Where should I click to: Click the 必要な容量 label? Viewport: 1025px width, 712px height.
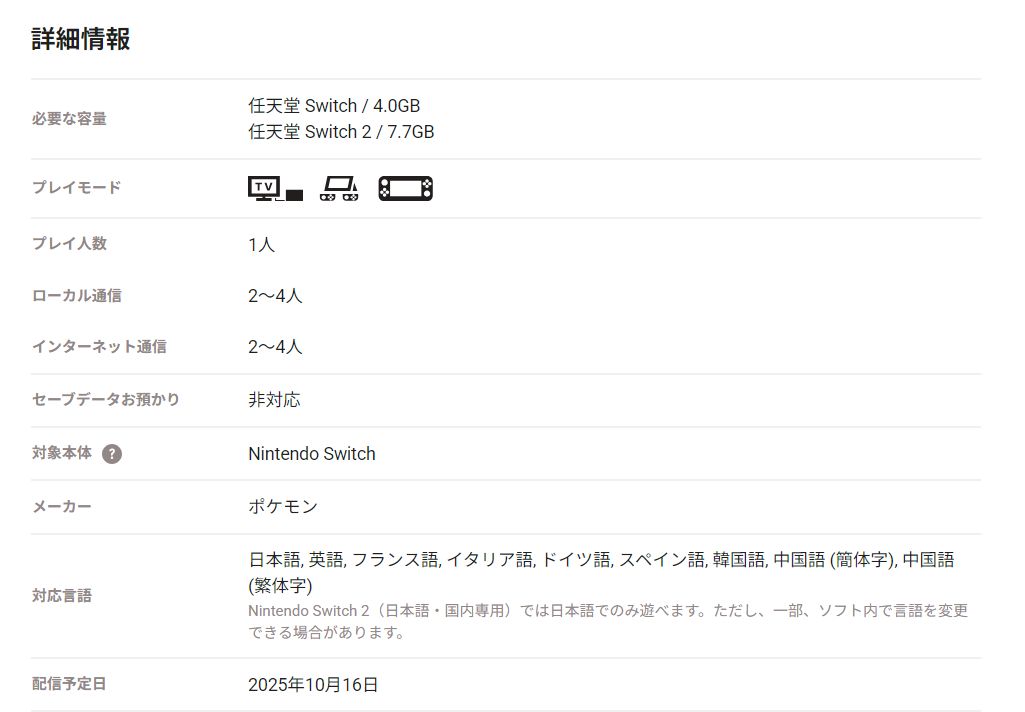pyautogui.click(x=69, y=119)
